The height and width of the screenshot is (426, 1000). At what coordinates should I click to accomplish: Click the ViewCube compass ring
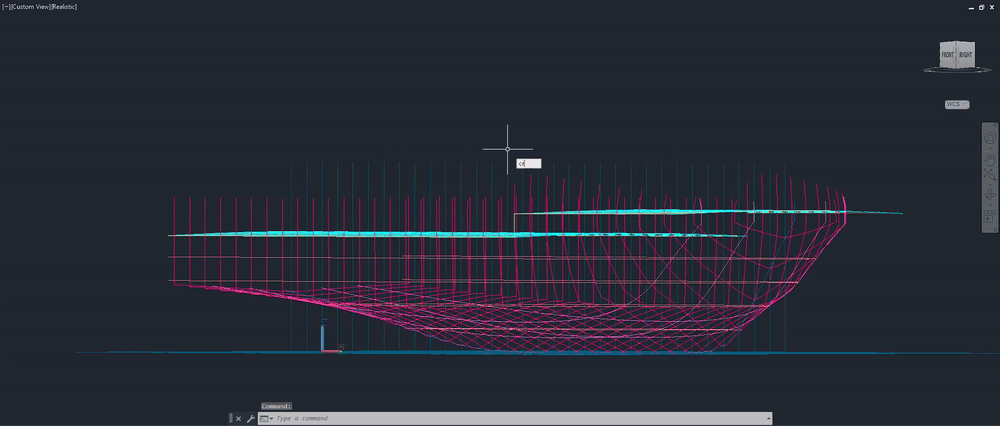tap(957, 70)
